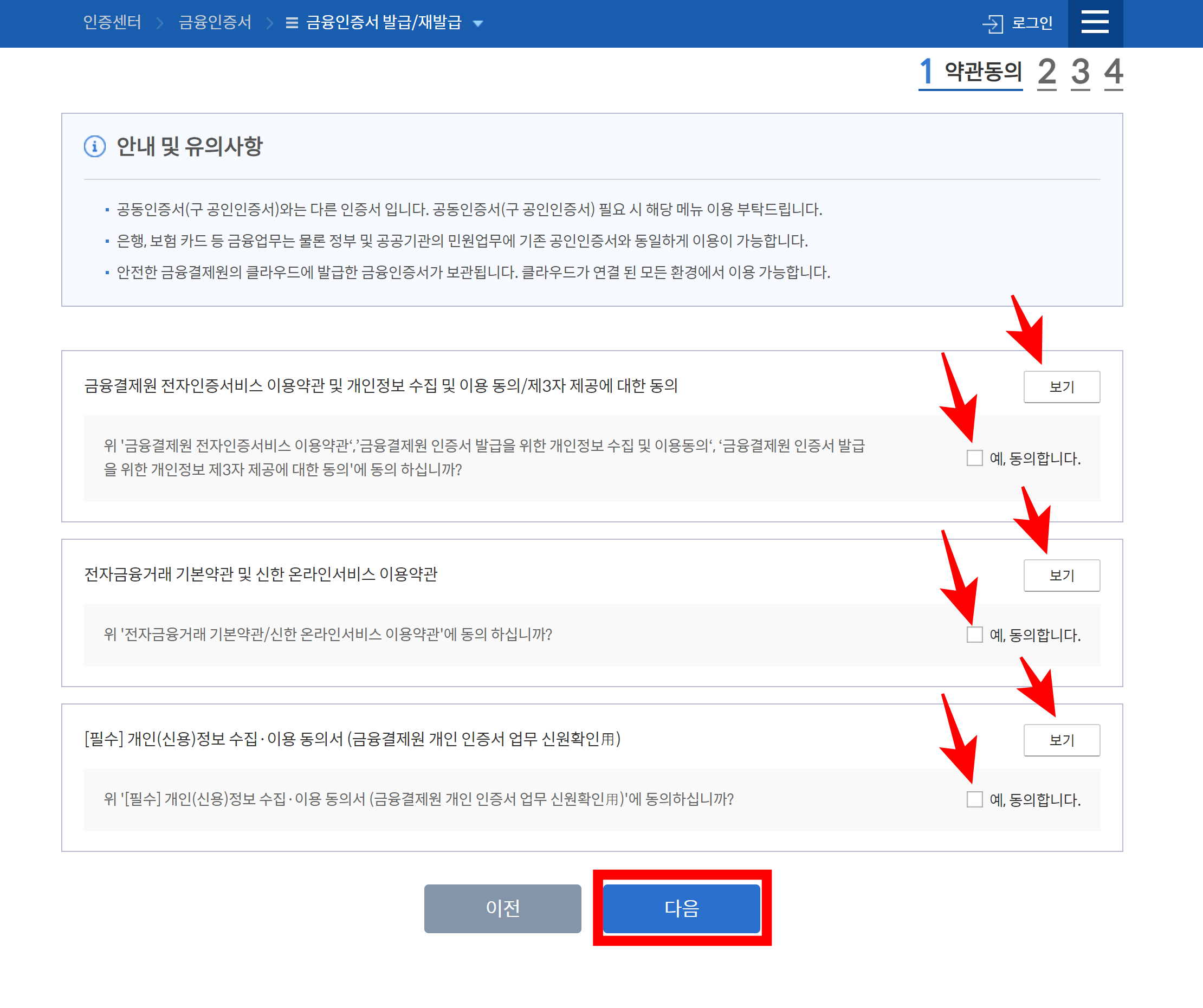Open the hamburger menu icon

pyautogui.click(x=1094, y=23)
